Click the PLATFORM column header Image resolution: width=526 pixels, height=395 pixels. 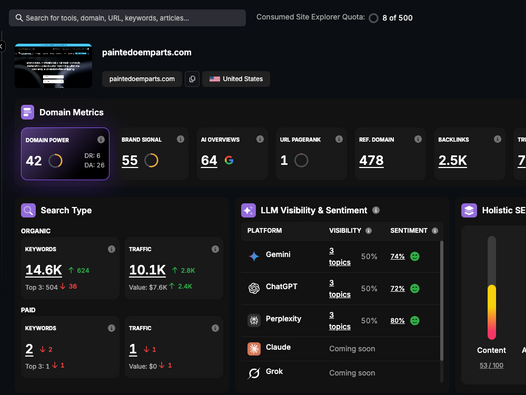point(265,231)
